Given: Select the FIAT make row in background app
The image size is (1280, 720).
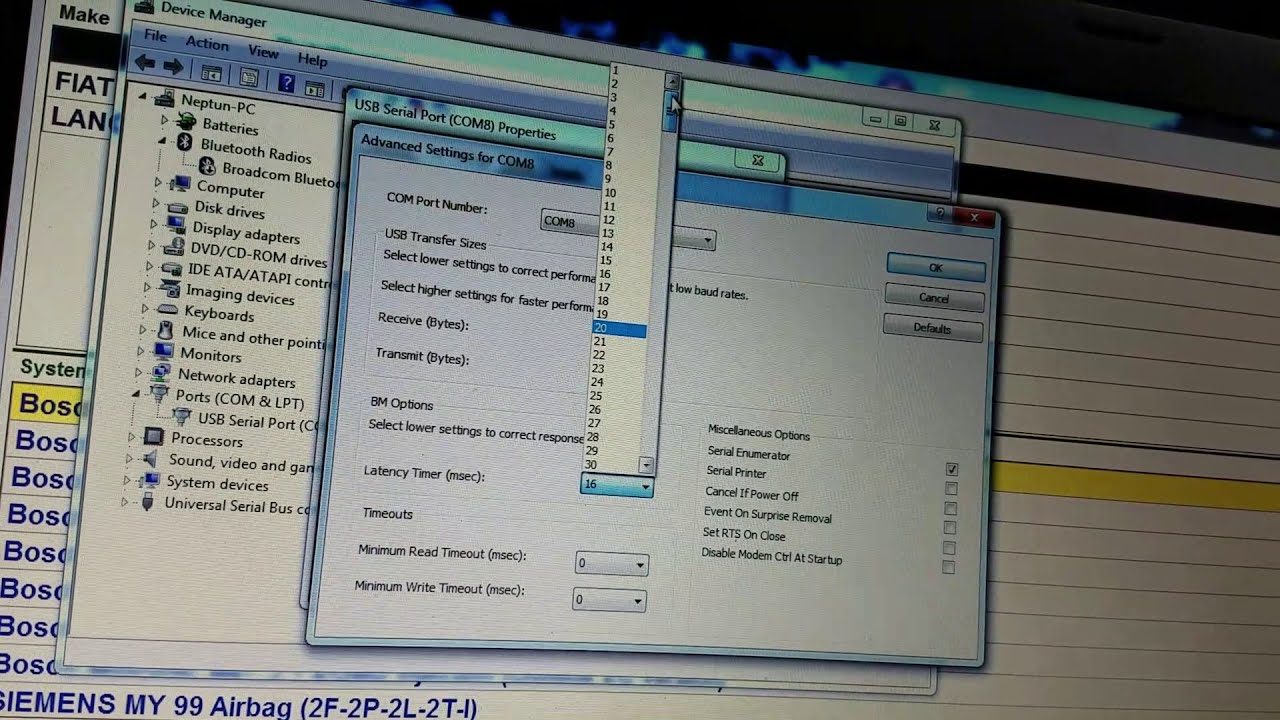Looking at the screenshot, I should point(84,83).
